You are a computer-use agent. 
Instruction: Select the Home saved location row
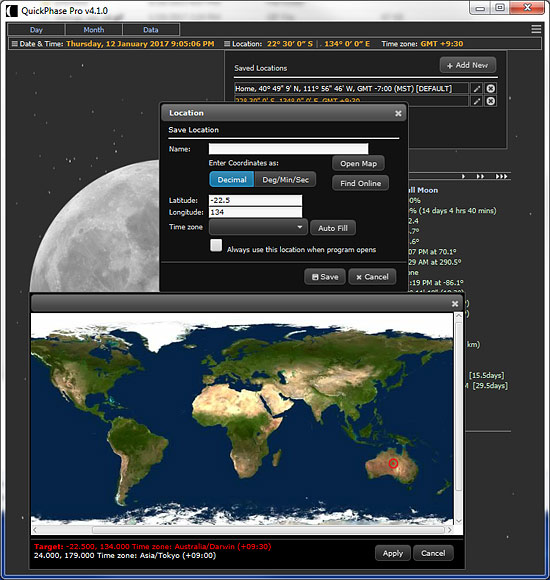[x=351, y=89]
